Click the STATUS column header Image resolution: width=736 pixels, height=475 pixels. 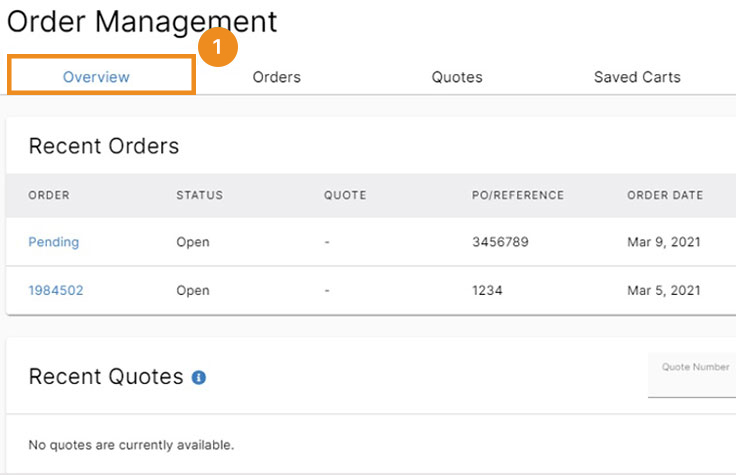pyautogui.click(x=199, y=195)
